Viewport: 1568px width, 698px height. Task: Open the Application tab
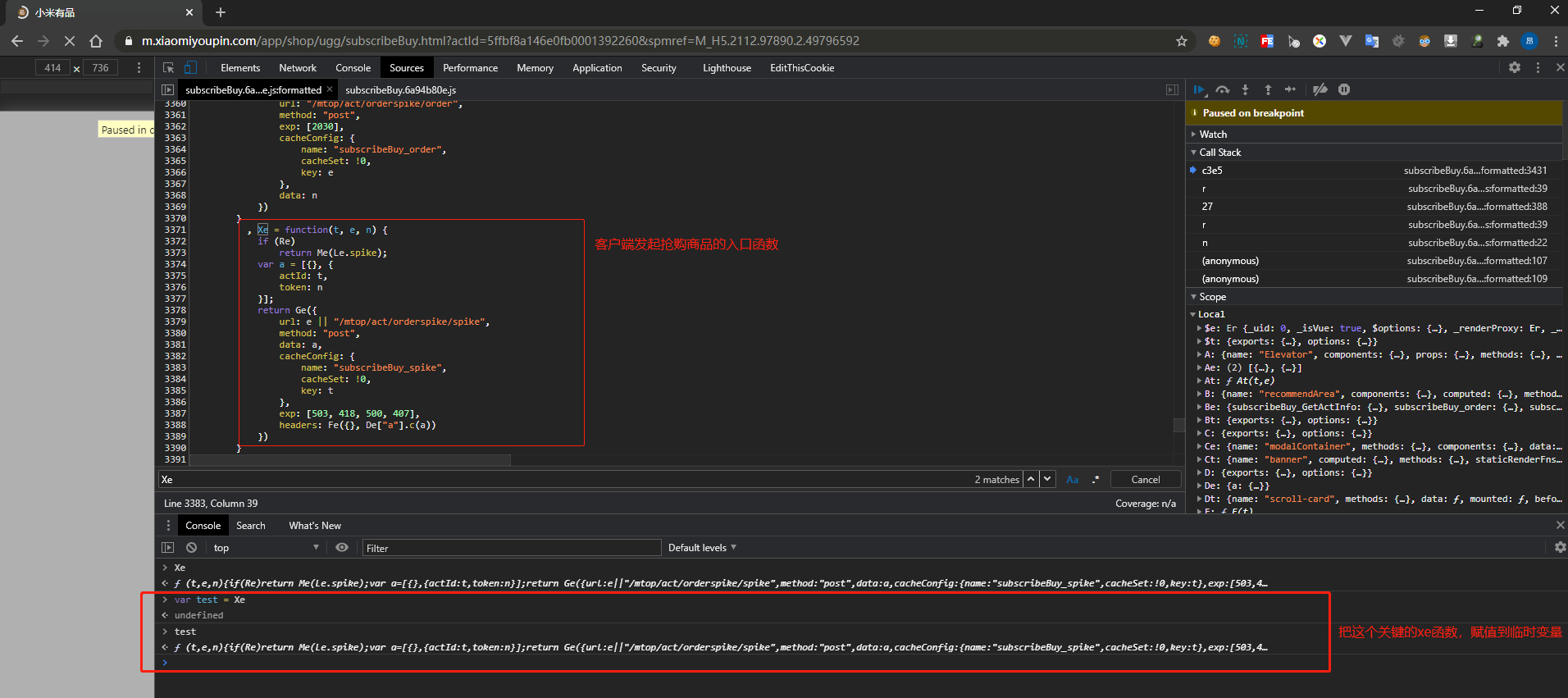pyautogui.click(x=596, y=68)
